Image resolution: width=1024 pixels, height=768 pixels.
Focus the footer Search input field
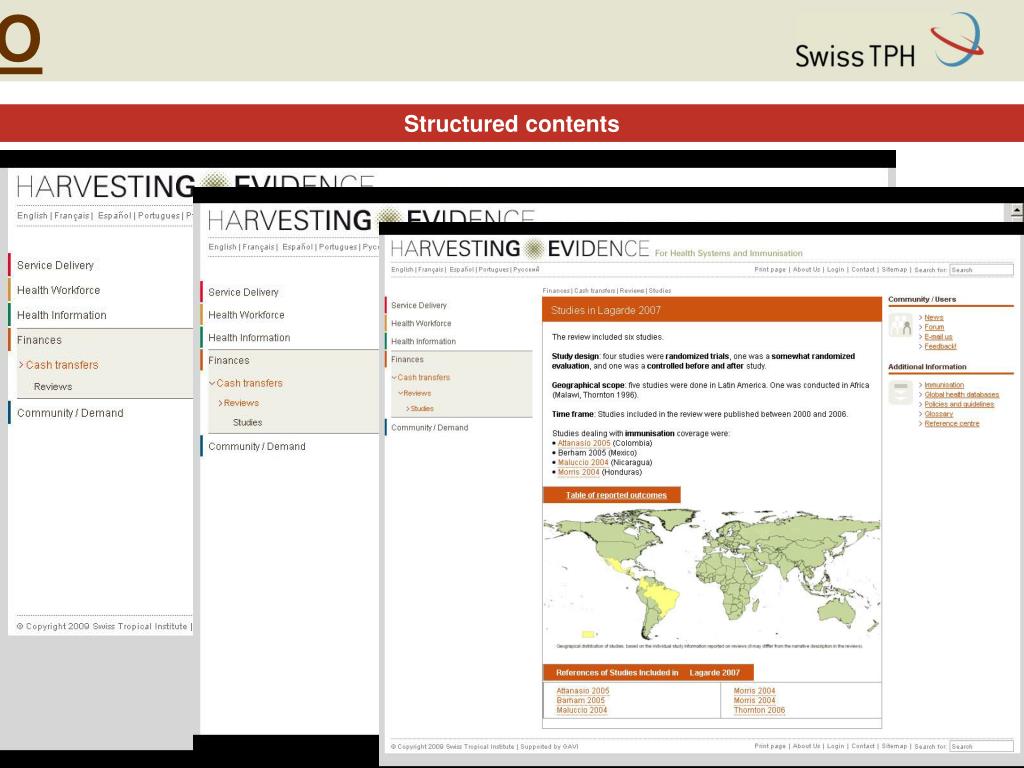point(982,746)
